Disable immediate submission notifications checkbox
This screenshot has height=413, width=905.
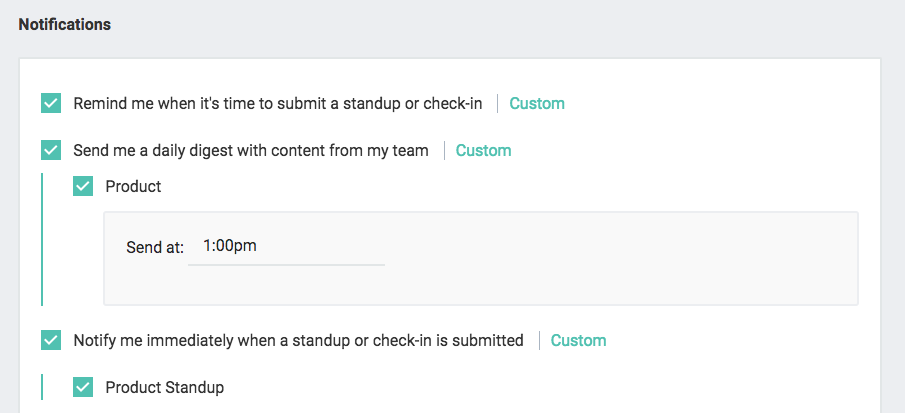pyautogui.click(x=51, y=340)
